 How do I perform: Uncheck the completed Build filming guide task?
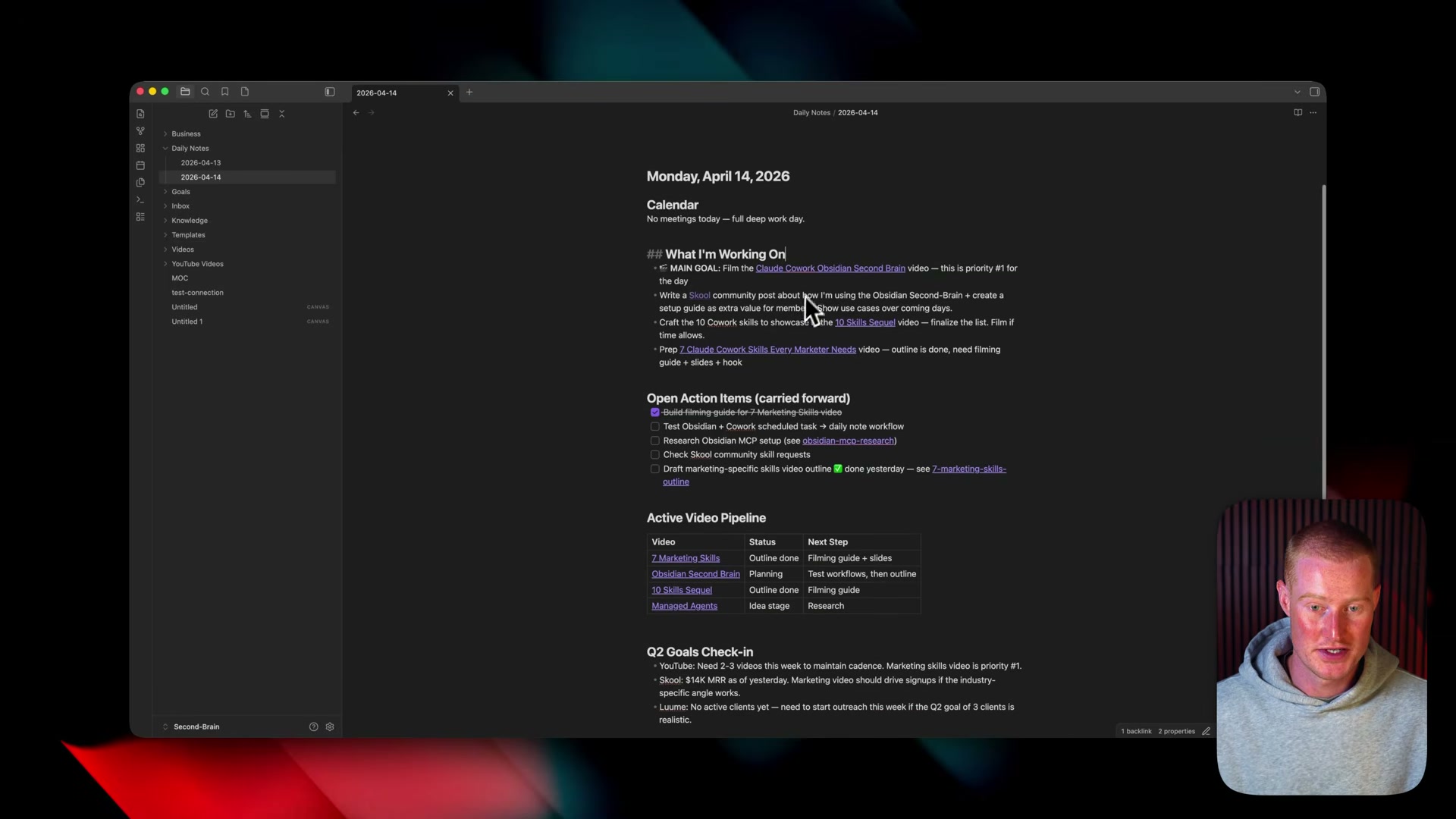pyautogui.click(x=654, y=412)
